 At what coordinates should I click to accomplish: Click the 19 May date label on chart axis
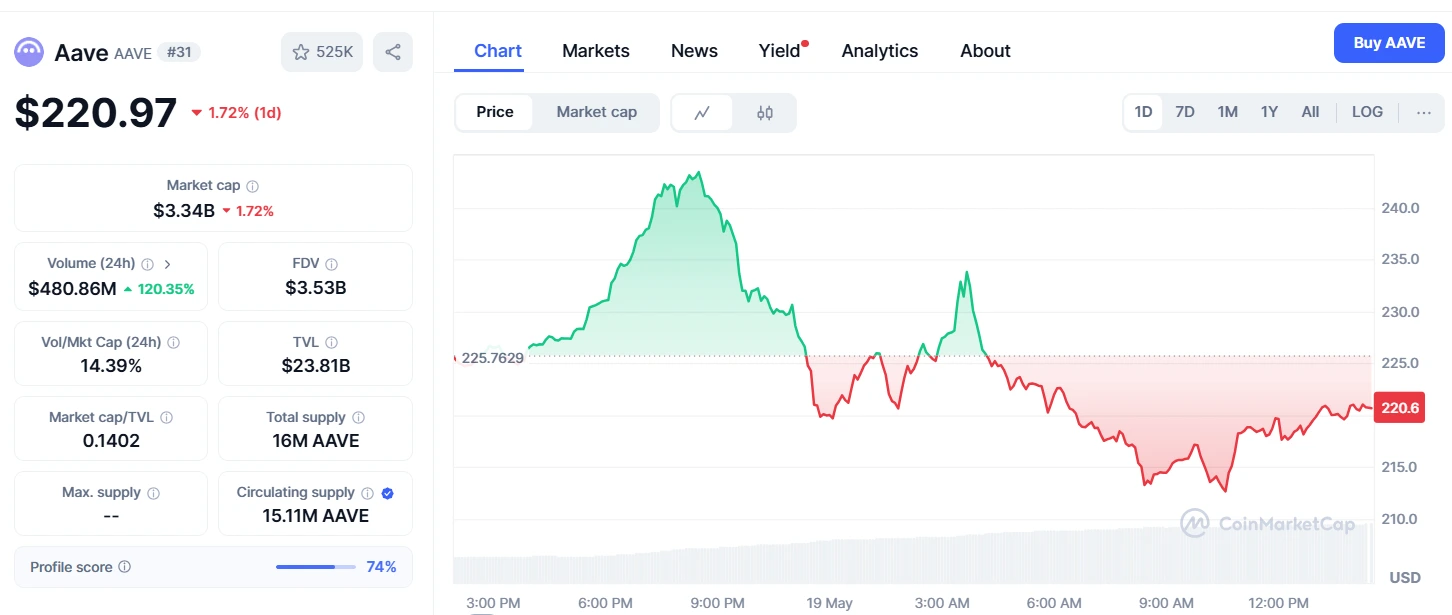tap(830, 603)
